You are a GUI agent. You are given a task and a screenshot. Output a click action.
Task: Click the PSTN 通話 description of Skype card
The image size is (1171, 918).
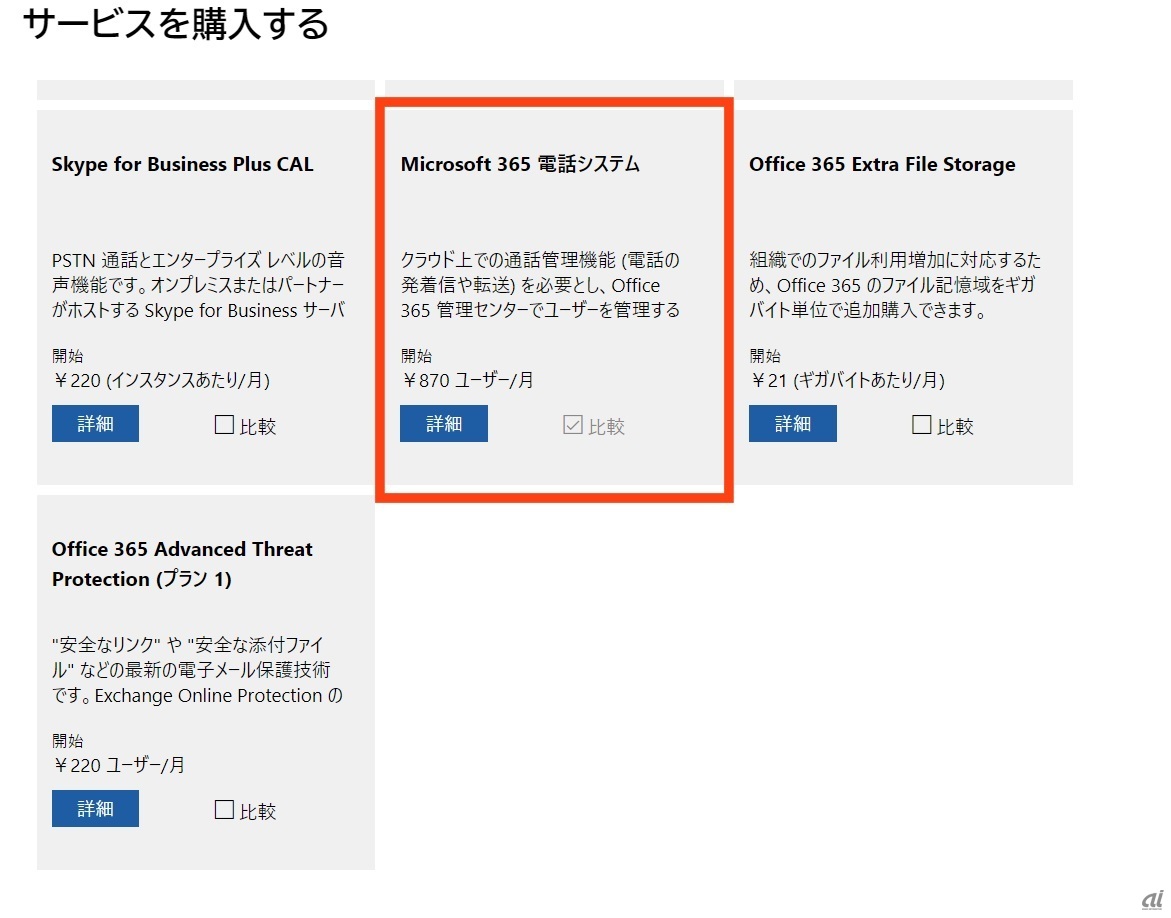coord(198,285)
